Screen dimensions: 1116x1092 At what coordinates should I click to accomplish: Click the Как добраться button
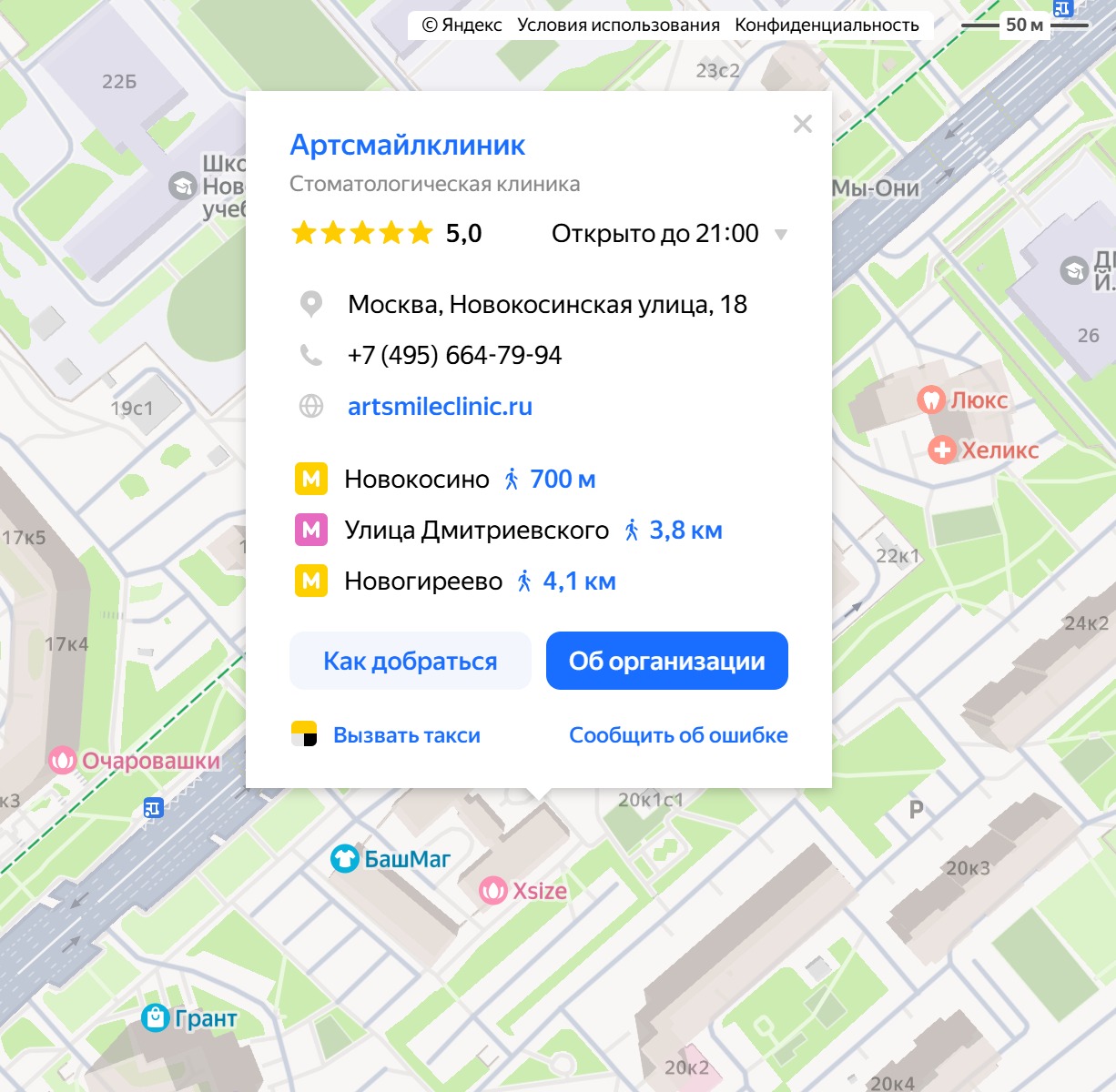click(x=411, y=661)
